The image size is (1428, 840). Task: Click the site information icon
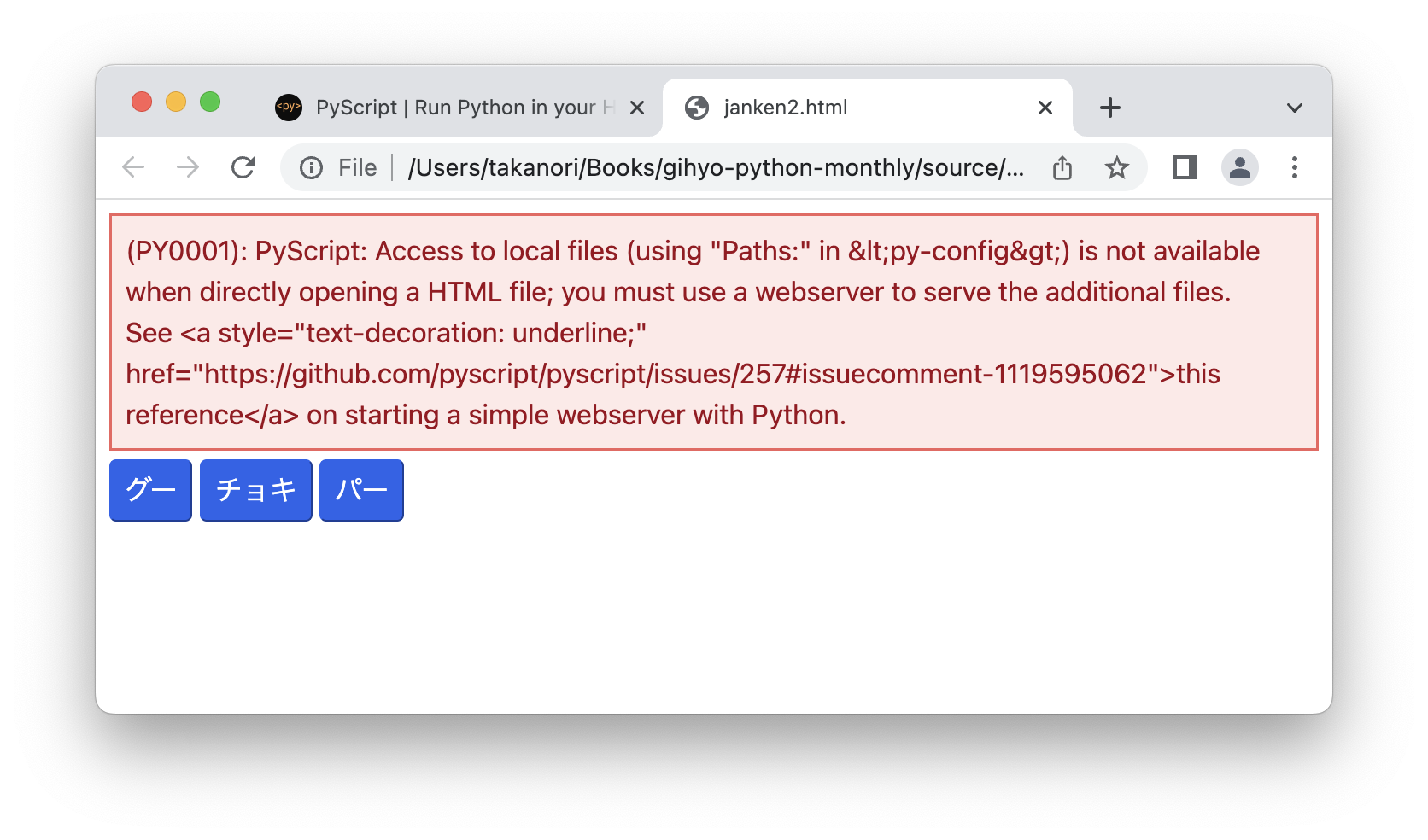[312, 168]
